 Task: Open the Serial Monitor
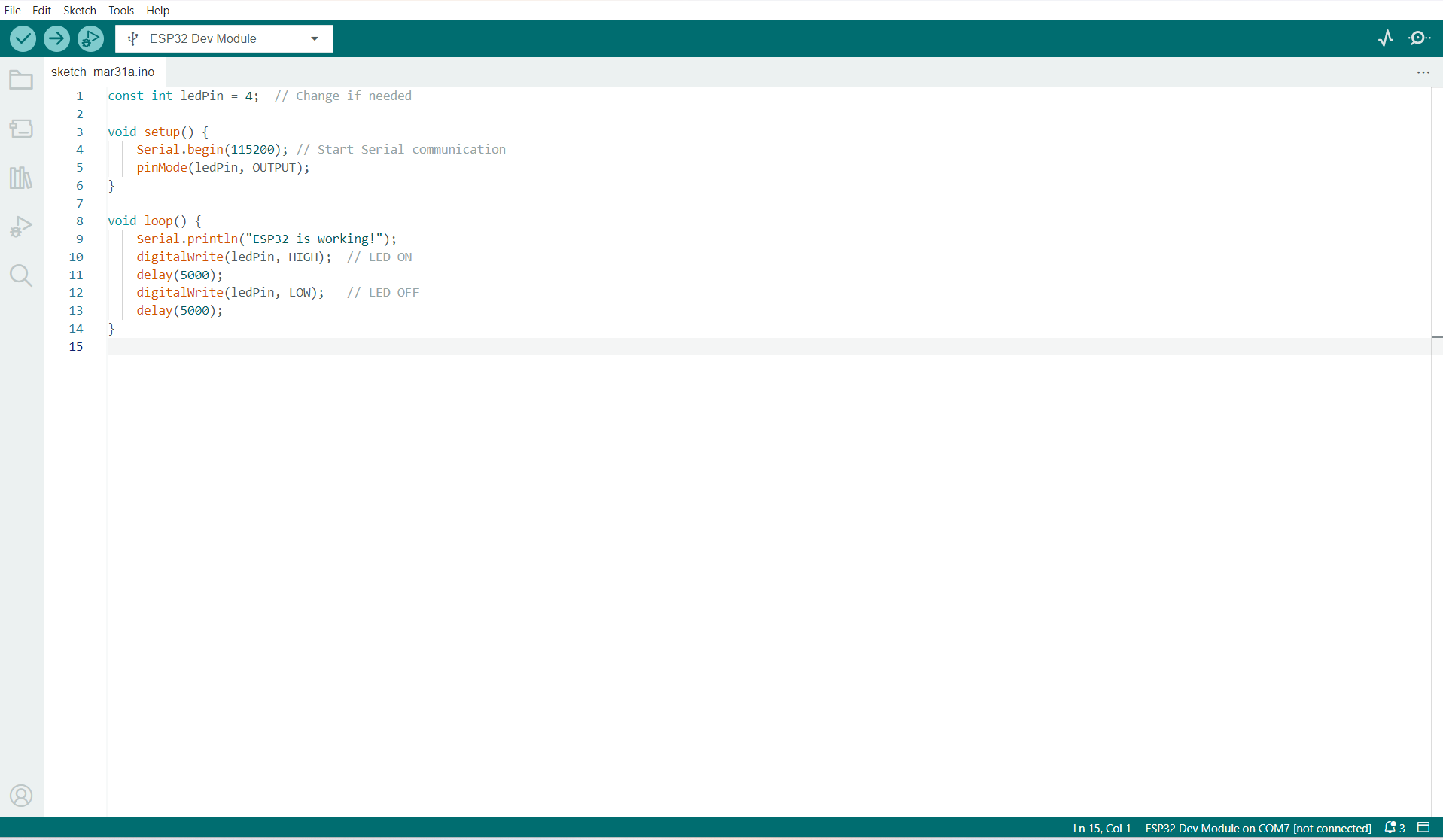[1419, 38]
